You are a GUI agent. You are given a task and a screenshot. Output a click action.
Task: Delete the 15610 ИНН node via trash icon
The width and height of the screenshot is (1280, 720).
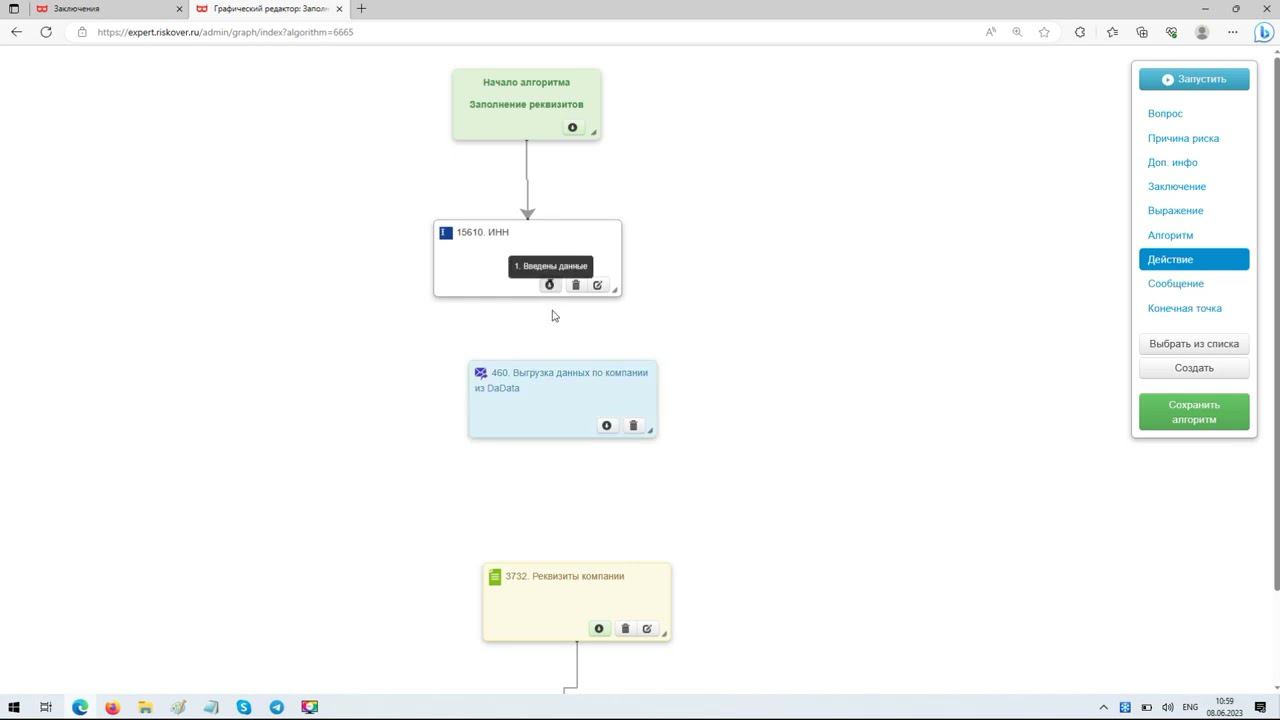[575, 285]
